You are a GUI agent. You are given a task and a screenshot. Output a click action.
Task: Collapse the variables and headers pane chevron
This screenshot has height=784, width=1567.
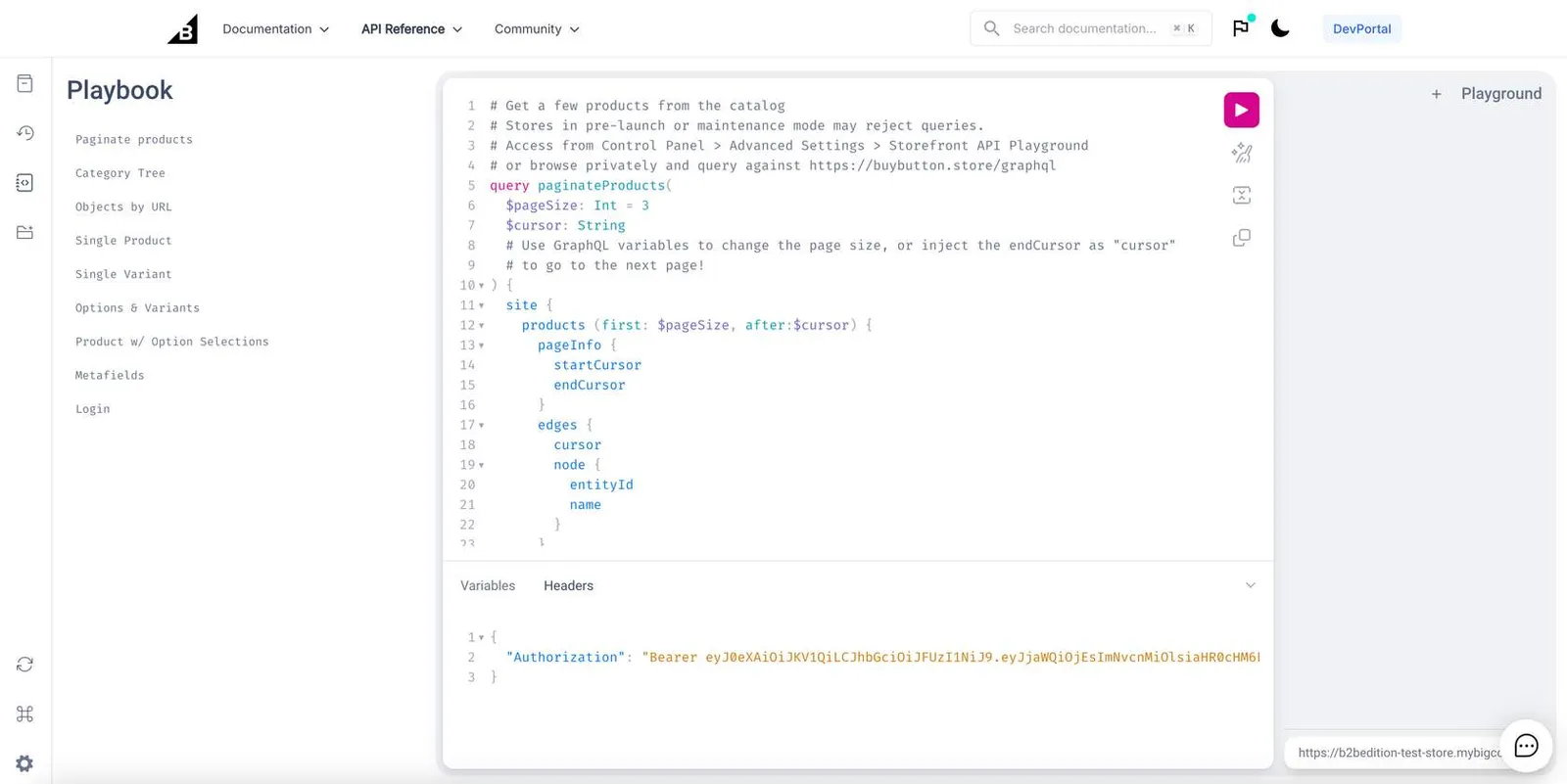[x=1250, y=585]
